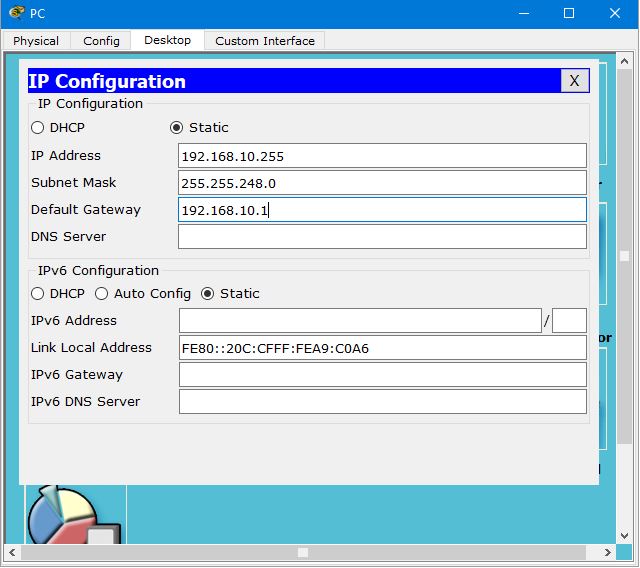Choose the IPv6 Auto Config option
This screenshot has height=568, width=640.
click(x=102, y=294)
